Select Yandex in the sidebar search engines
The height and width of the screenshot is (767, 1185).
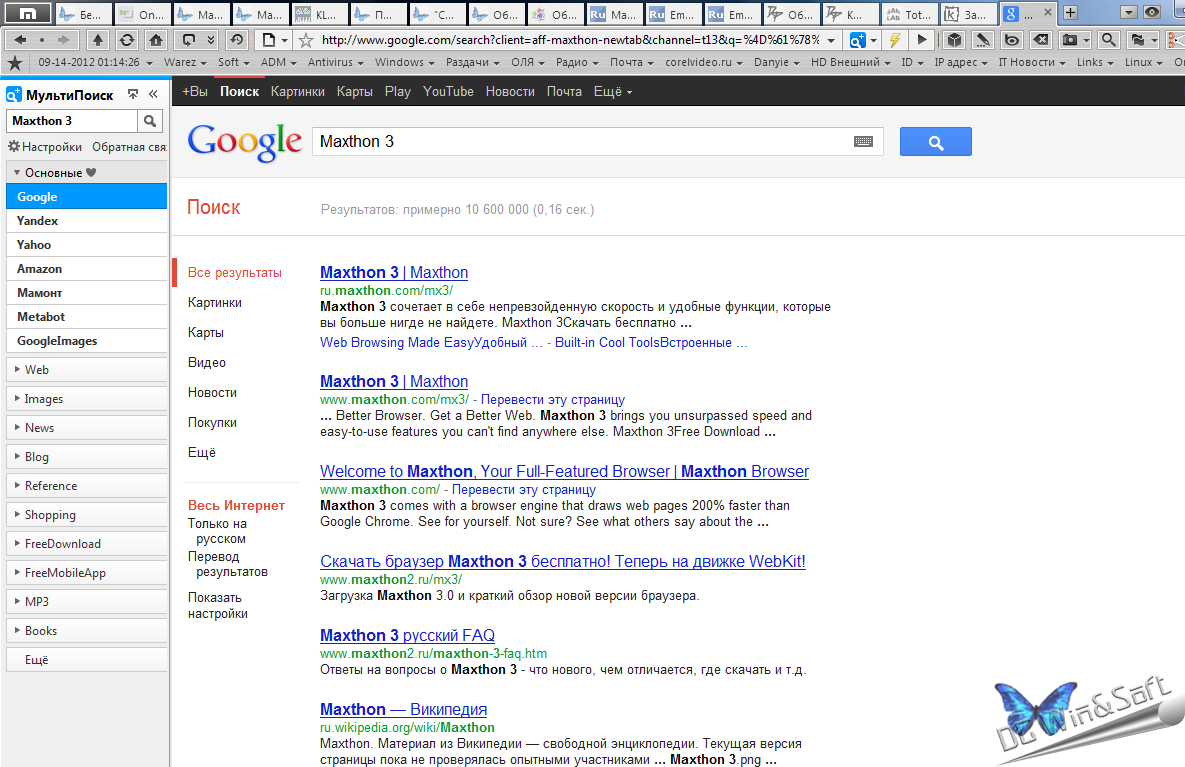coord(38,221)
